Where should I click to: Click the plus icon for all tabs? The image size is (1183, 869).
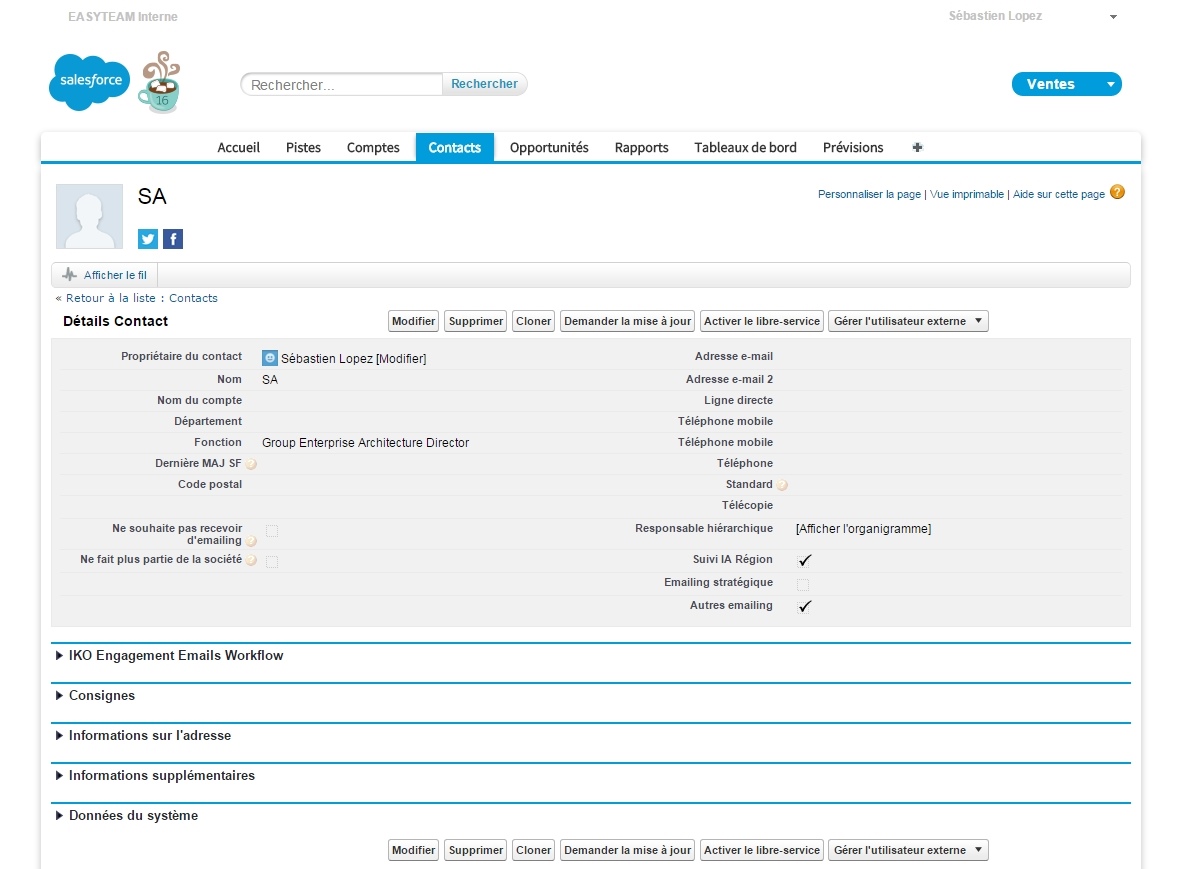click(x=917, y=147)
